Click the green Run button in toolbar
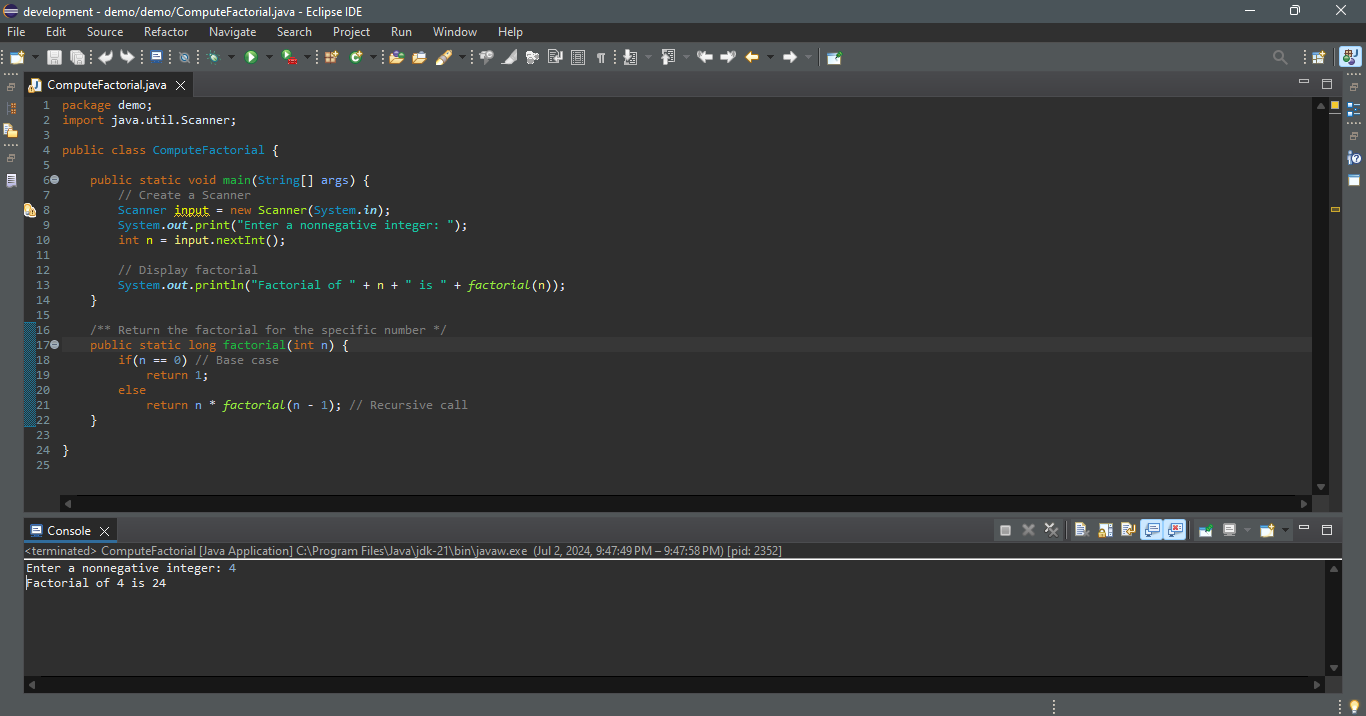The image size is (1366, 716). point(251,57)
